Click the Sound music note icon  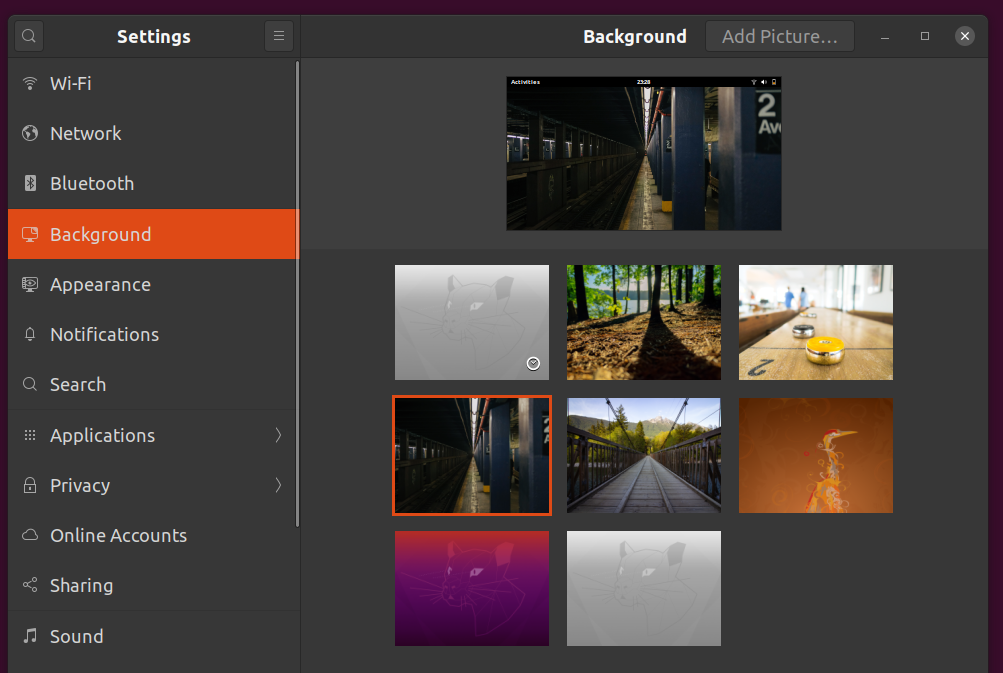[30, 636]
